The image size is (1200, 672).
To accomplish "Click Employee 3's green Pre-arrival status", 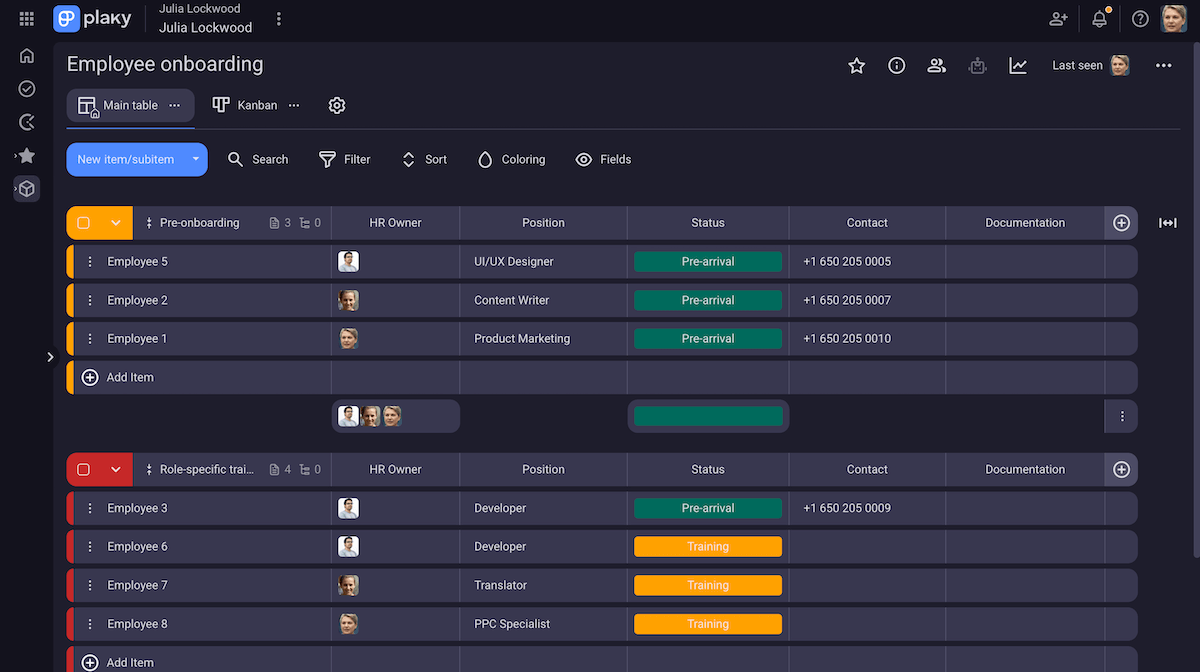I will [x=708, y=507].
